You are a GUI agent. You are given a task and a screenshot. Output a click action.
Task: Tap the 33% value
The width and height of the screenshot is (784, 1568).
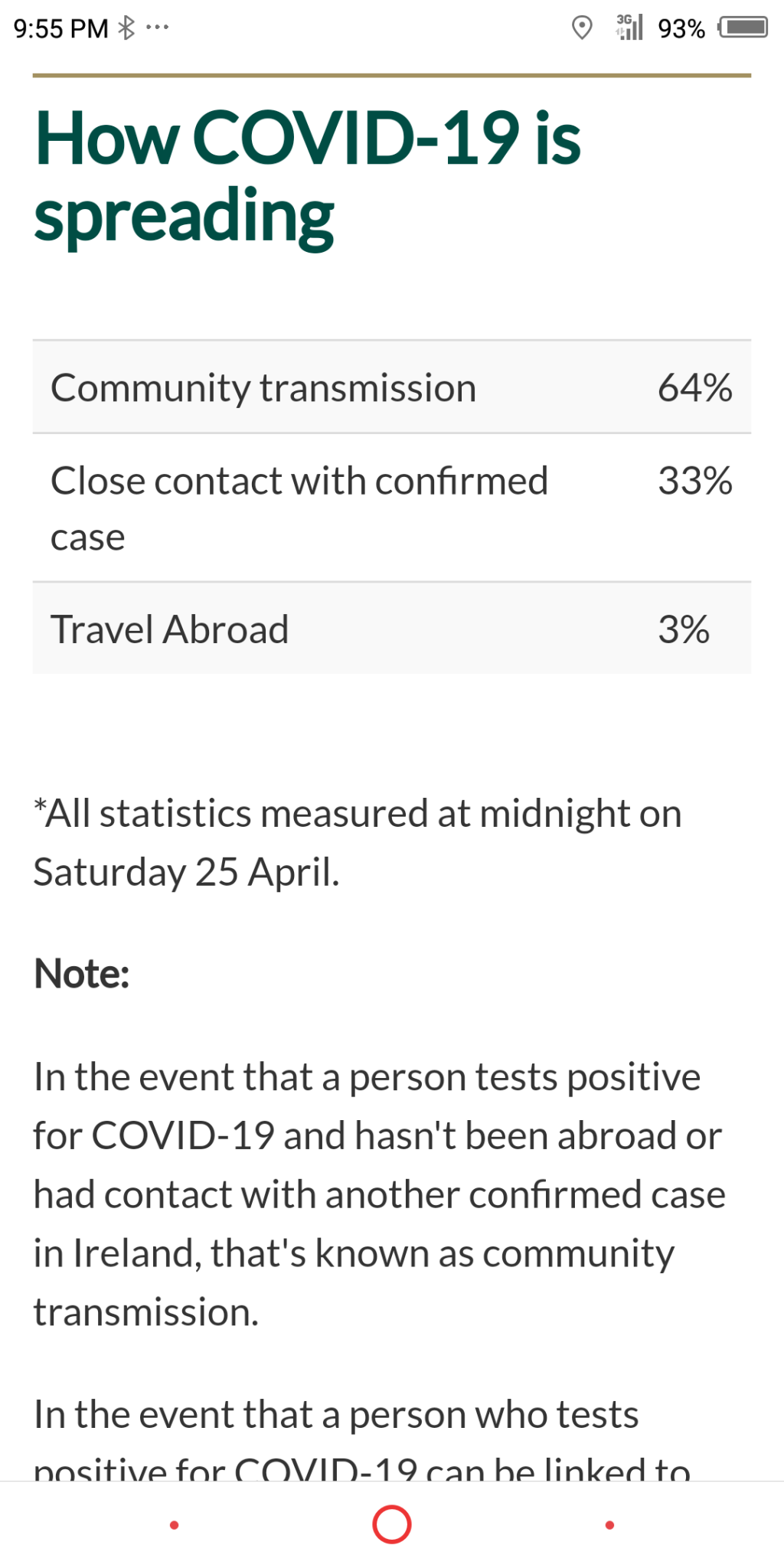tap(694, 481)
